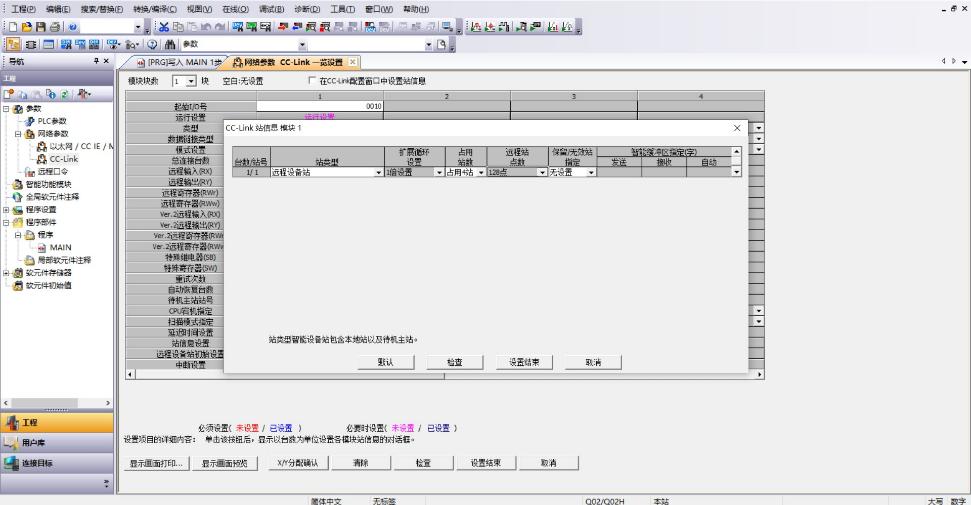Click 局部软元件注释 tree item
971x505 pixels.
(64, 260)
